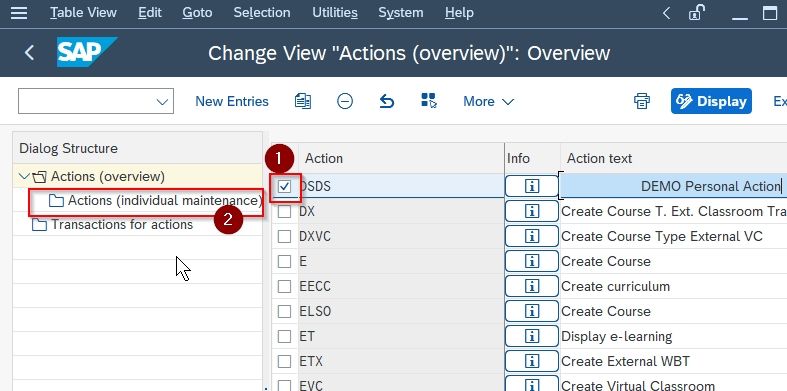Click the DEMO Personal Action text field
The width and height of the screenshot is (787, 391).
673,186
